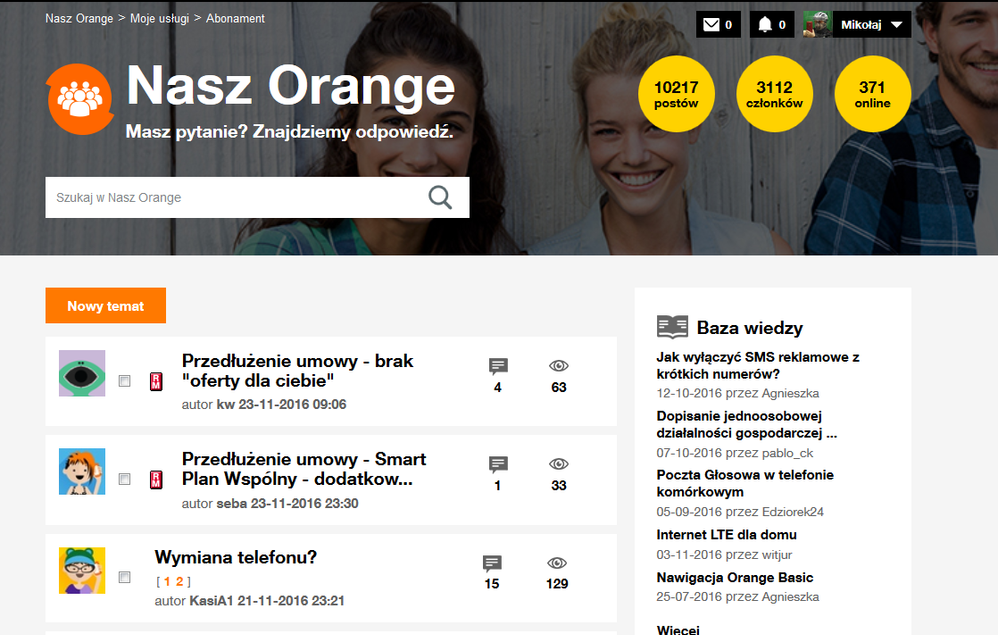998x635 pixels.
Task: Open seba's avatar picture
Action: [x=82, y=471]
